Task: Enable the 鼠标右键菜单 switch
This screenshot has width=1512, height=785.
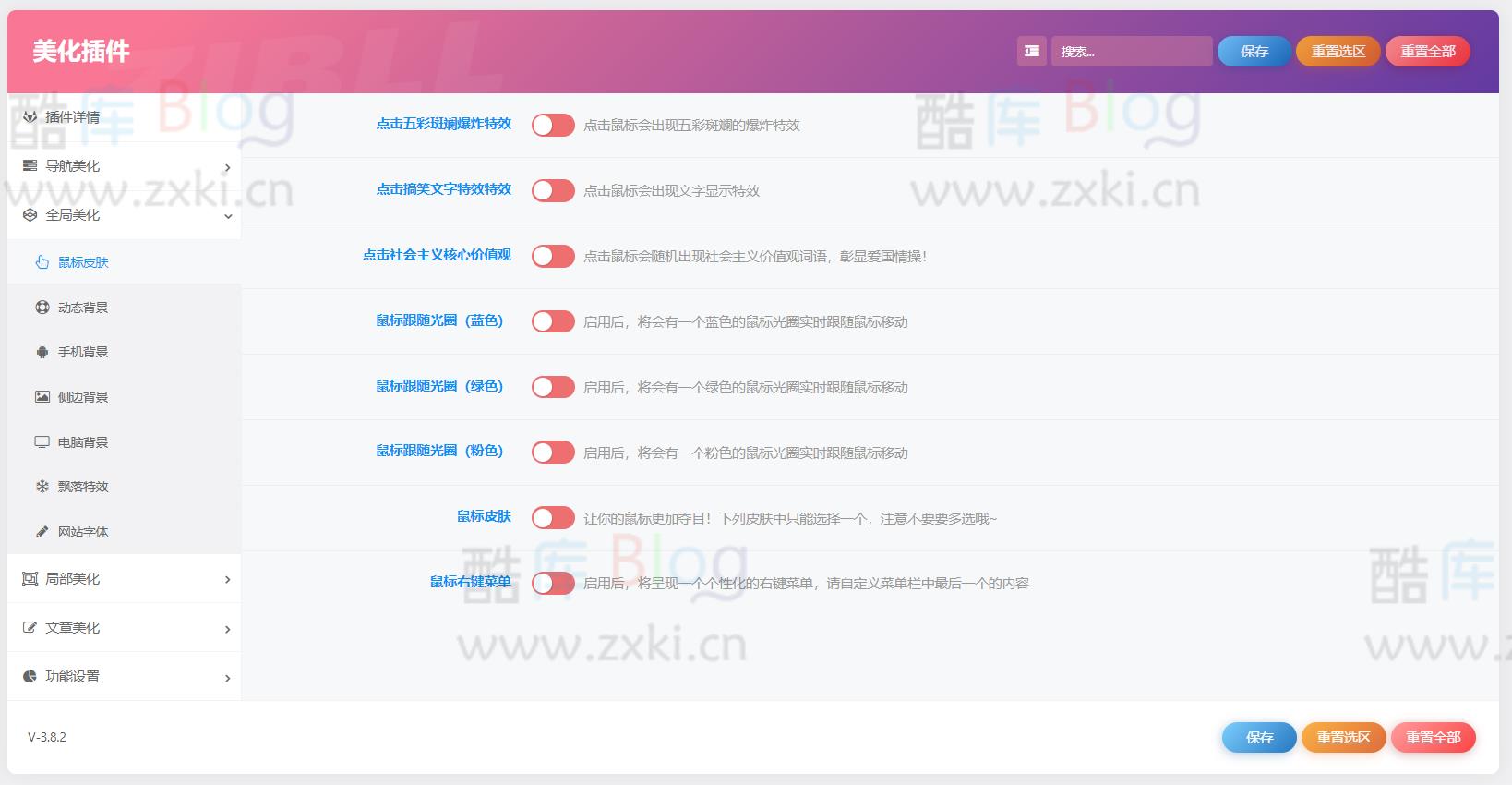Action: (553, 584)
